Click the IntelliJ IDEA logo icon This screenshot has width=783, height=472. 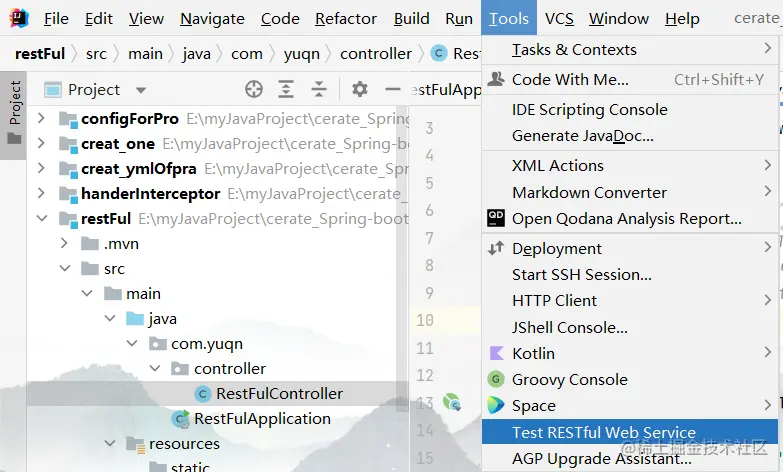pyautogui.click(x=19, y=18)
